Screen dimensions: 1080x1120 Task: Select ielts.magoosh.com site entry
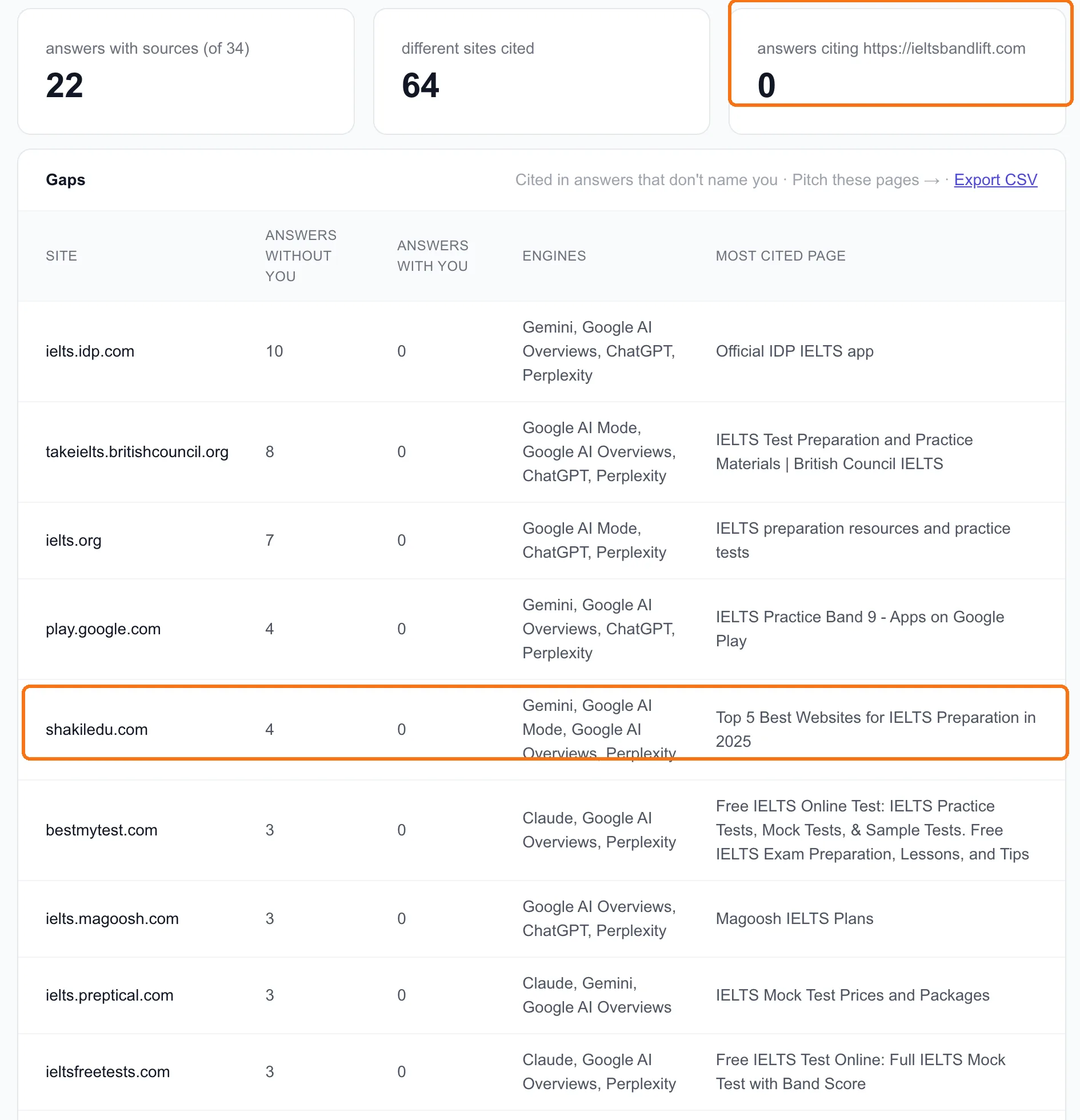pos(112,918)
